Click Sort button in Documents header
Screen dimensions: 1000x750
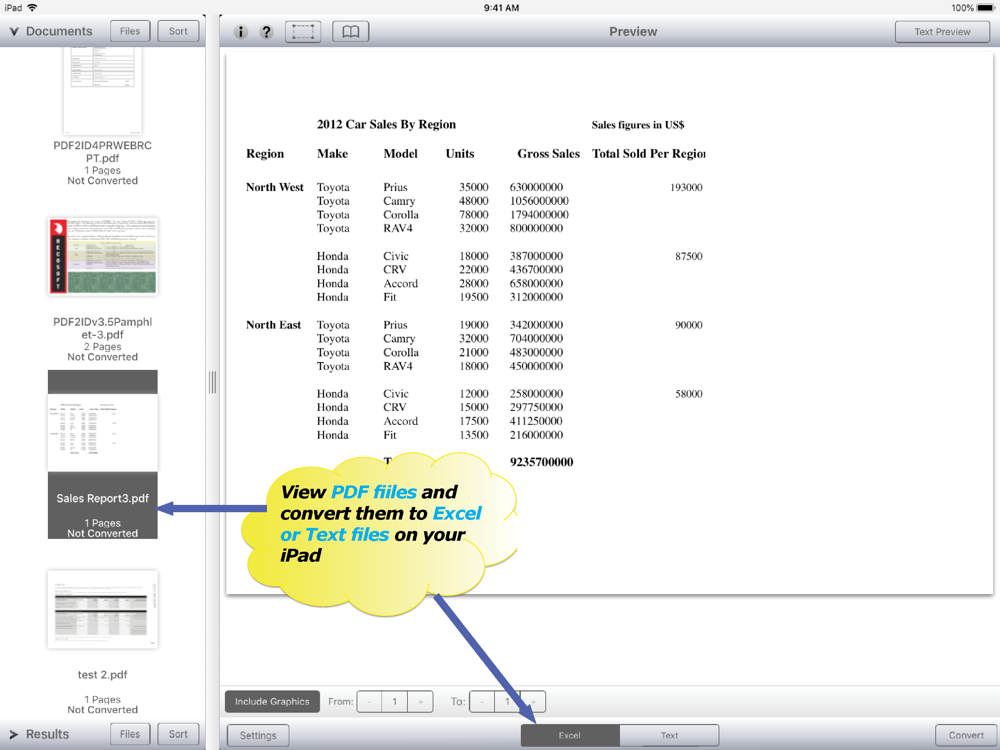pos(179,31)
